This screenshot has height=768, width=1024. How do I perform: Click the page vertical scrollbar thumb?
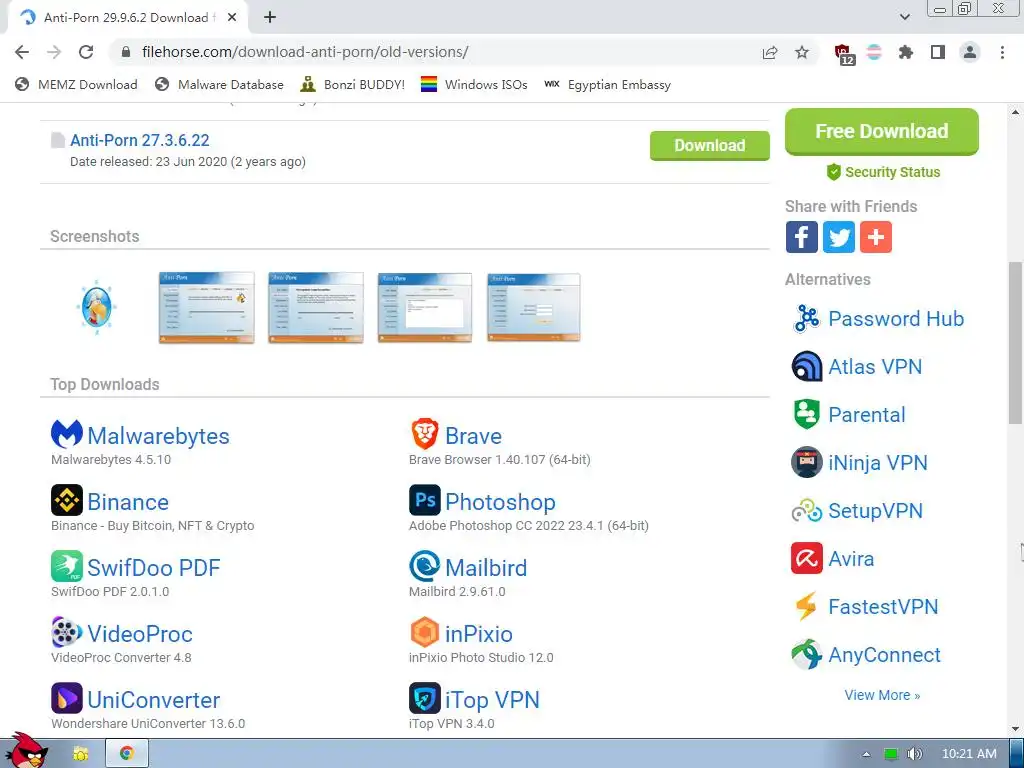[x=1016, y=343]
